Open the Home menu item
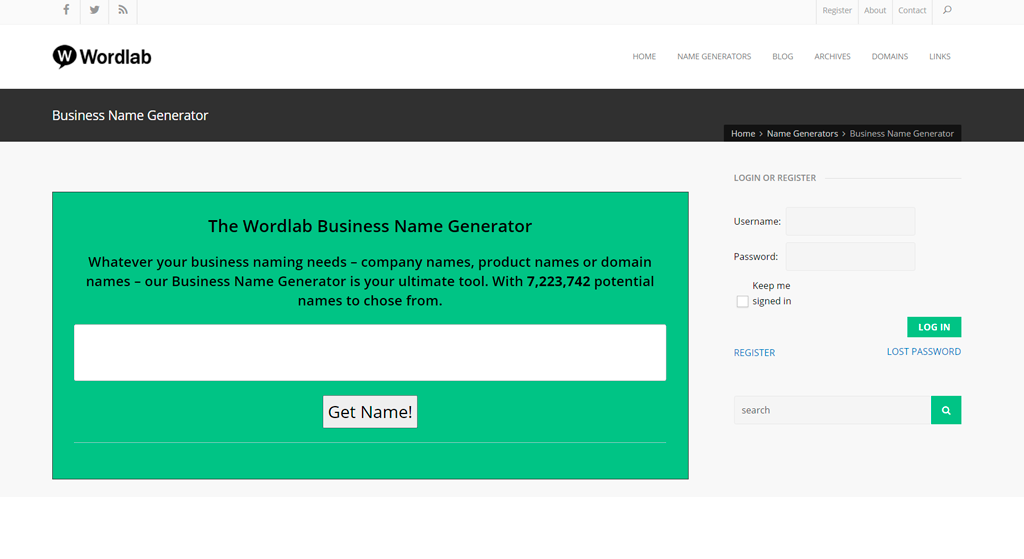The height and width of the screenshot is (559, 1024). pos(644,57)
